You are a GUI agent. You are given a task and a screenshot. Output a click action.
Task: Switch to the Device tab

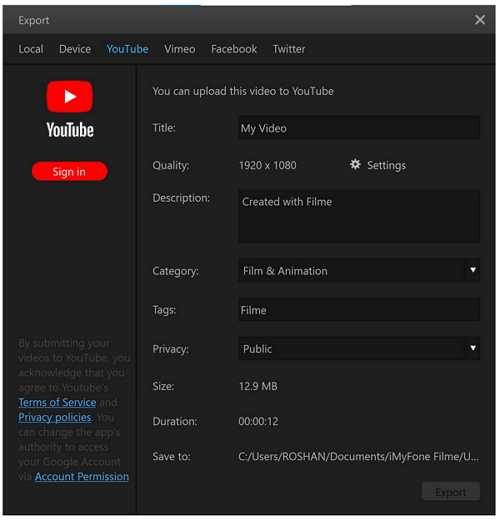point(75,49)
